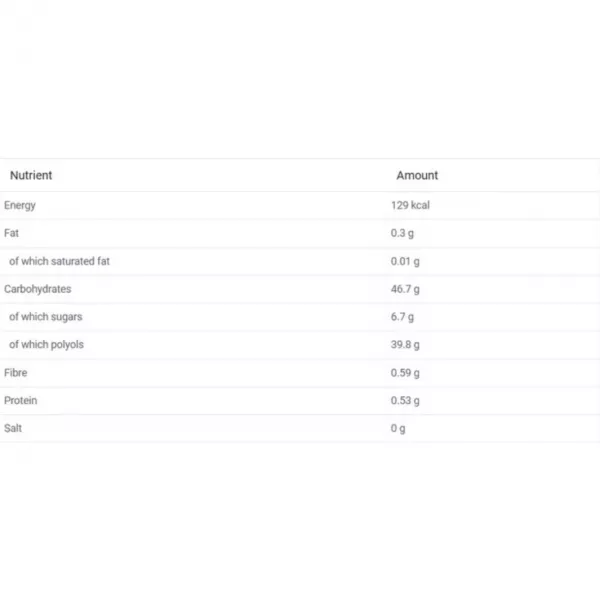The width and height of the screenshot is (600, 600).
Task: Click the 46.7 g carbohydrate value
Action: [405, 289]
